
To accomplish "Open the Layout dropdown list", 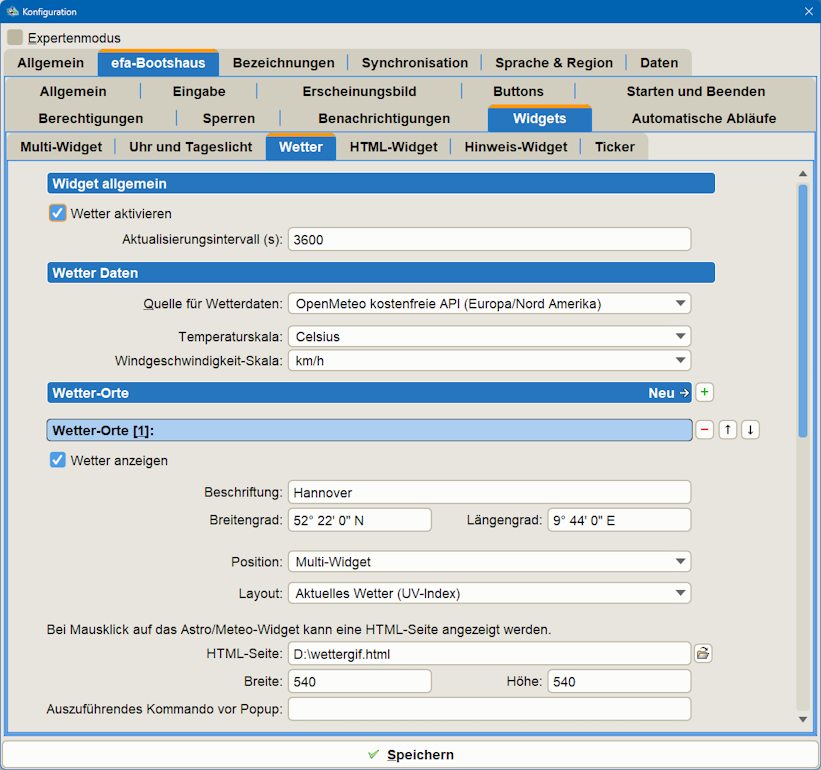I will (489, 593).
